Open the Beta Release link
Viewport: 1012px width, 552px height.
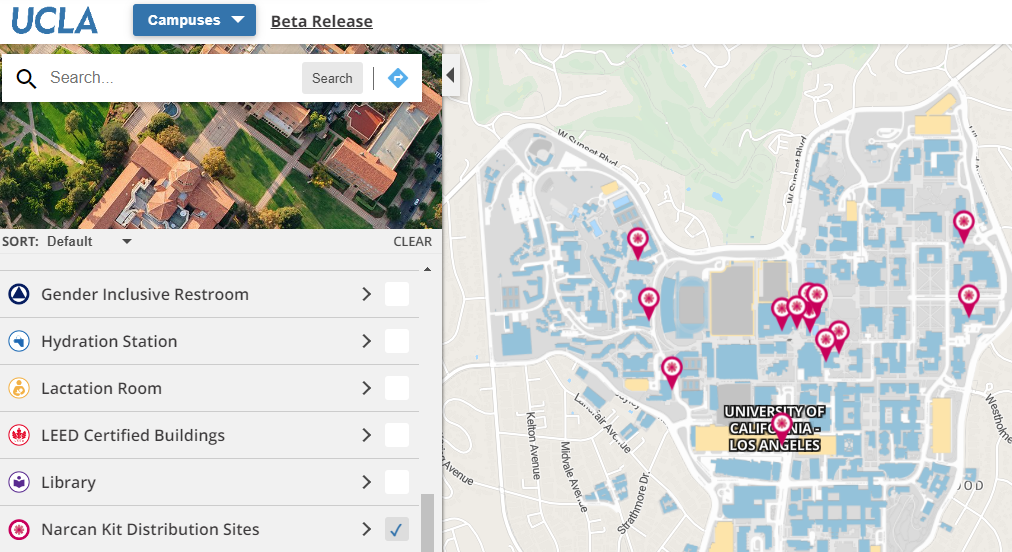(321, 21)
